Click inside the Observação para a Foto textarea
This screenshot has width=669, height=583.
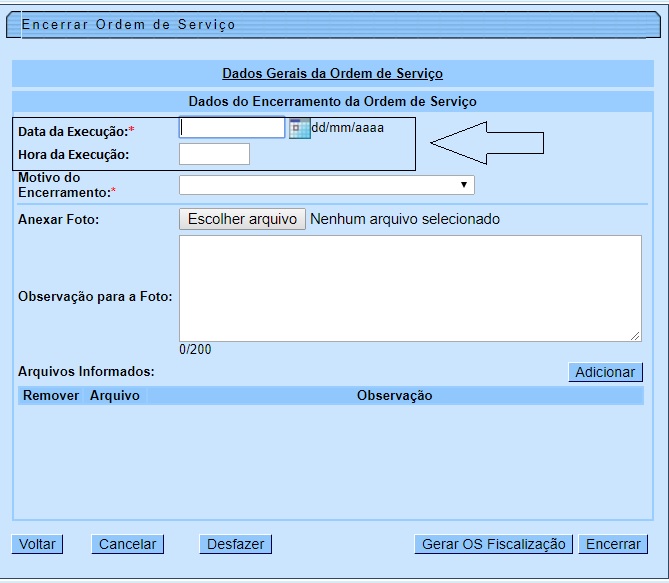pyautogui.click(x=410, y=288)
